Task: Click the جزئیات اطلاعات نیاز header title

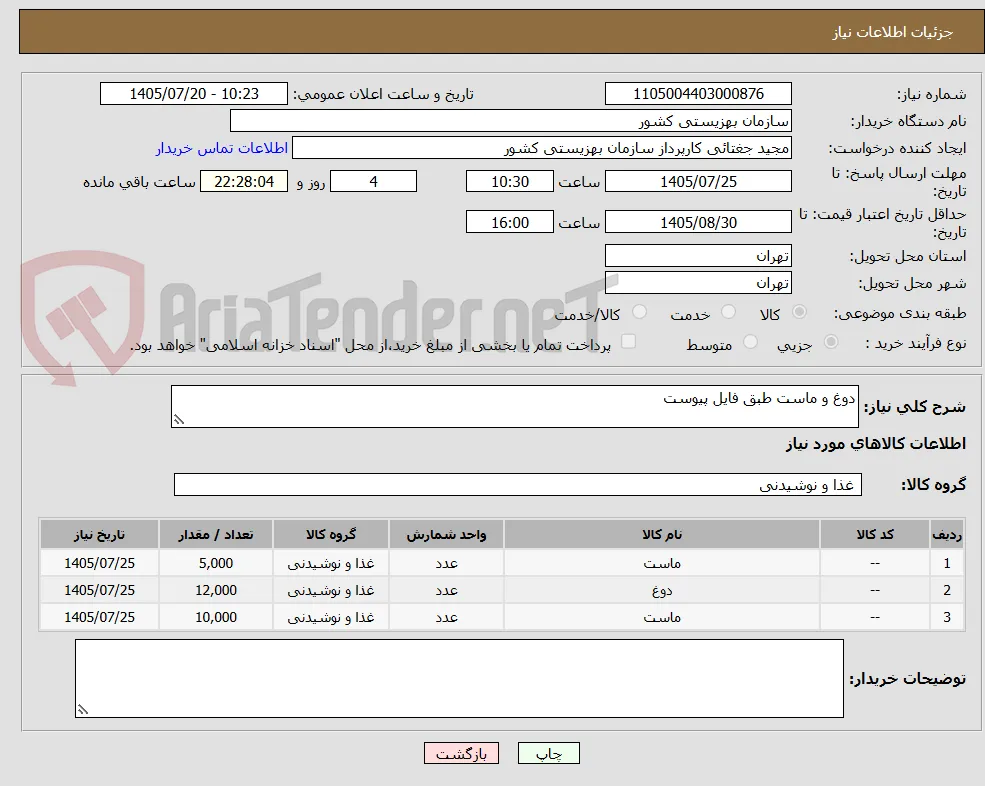Action: tap(892, 32)
